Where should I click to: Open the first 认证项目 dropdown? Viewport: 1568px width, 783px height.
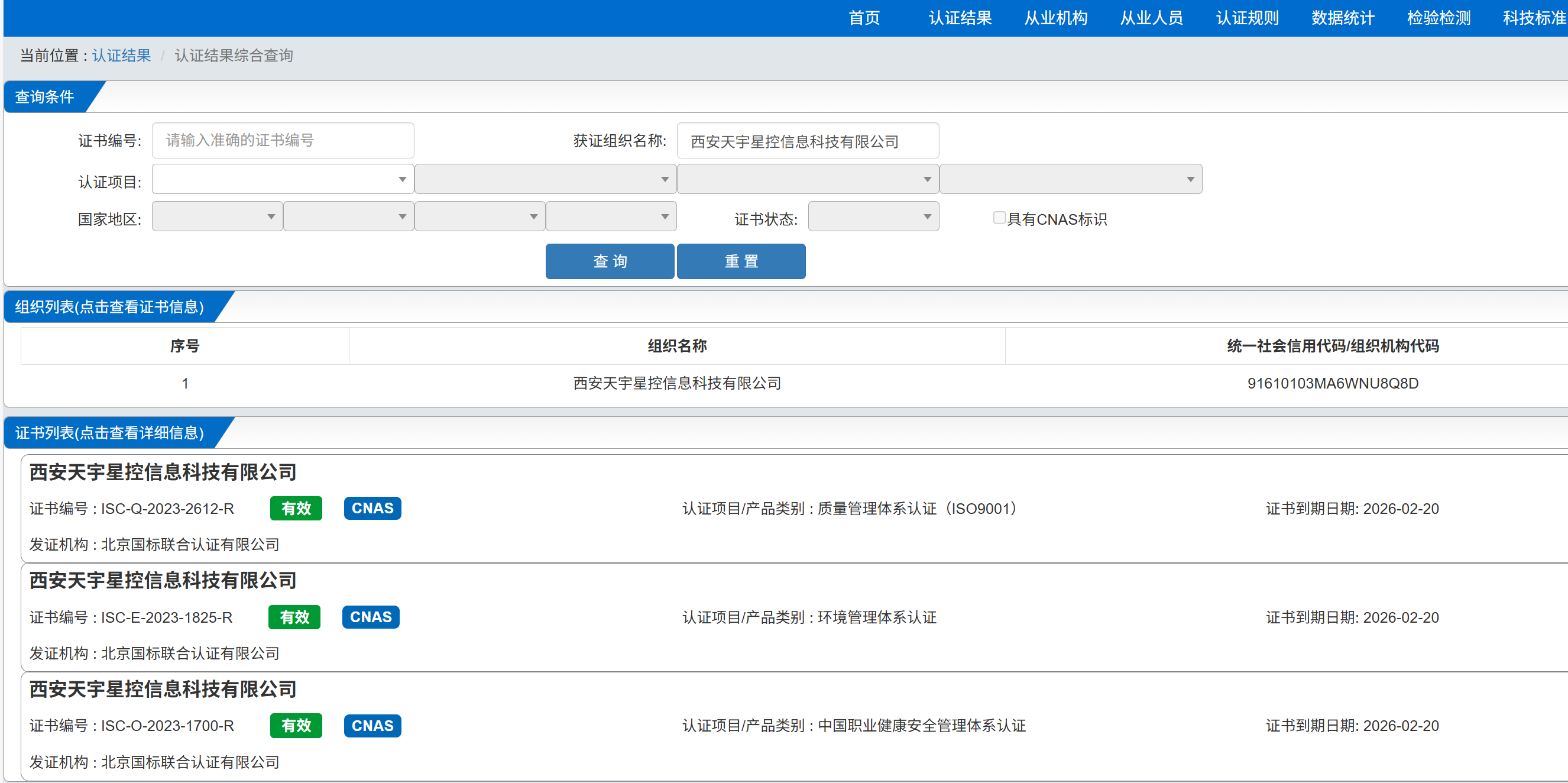pyautogui.click(x=283, y=179)
